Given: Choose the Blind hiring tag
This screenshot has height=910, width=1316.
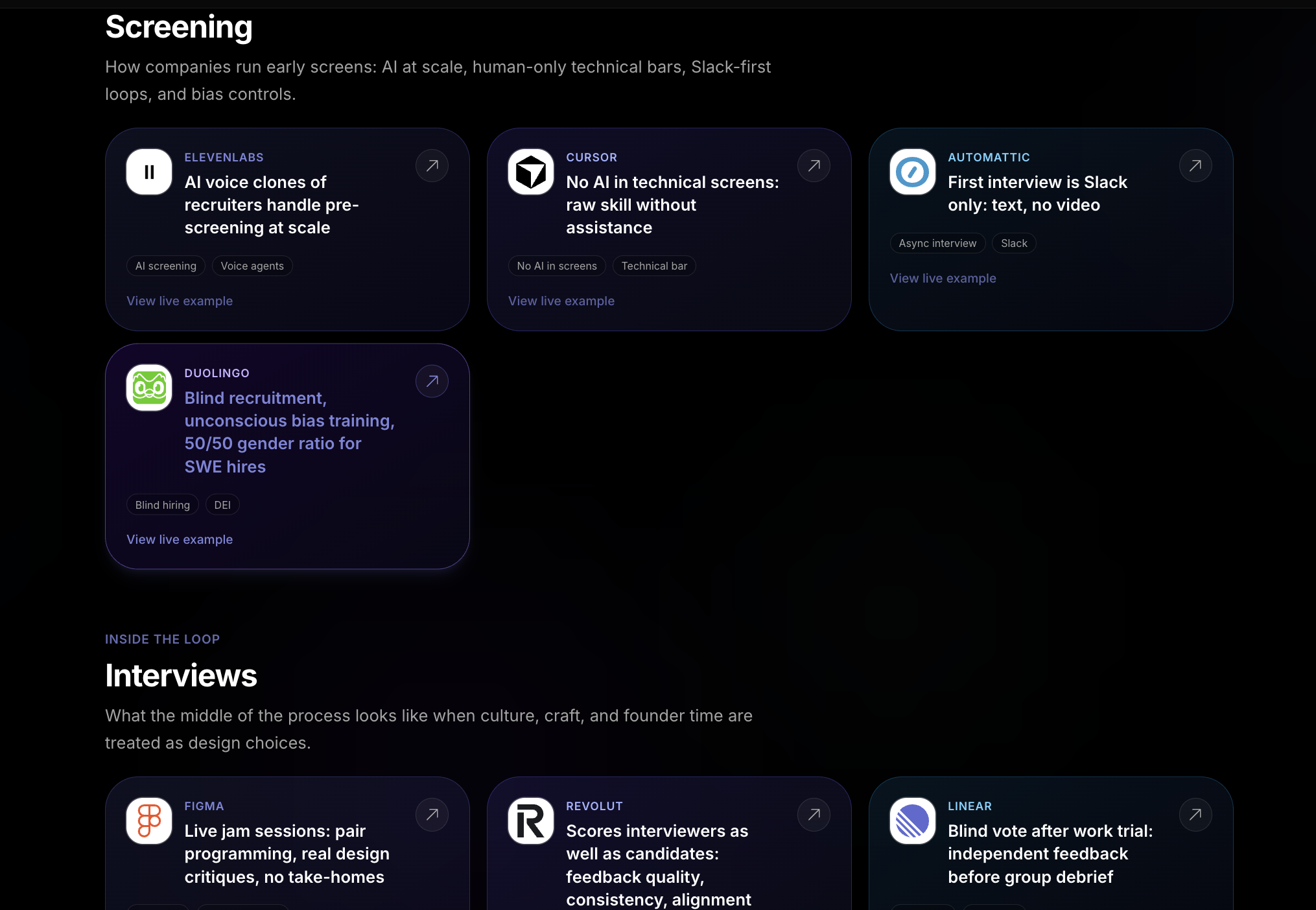Looking at the screenshot, I should (x=163, y=505).
